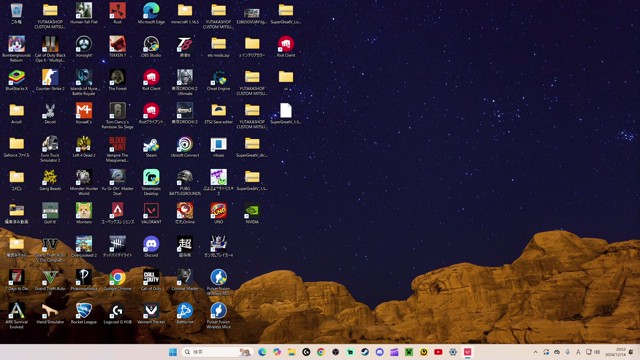
Task: Open Minecraft from the taskbar
Action: [x=409, y=352]
